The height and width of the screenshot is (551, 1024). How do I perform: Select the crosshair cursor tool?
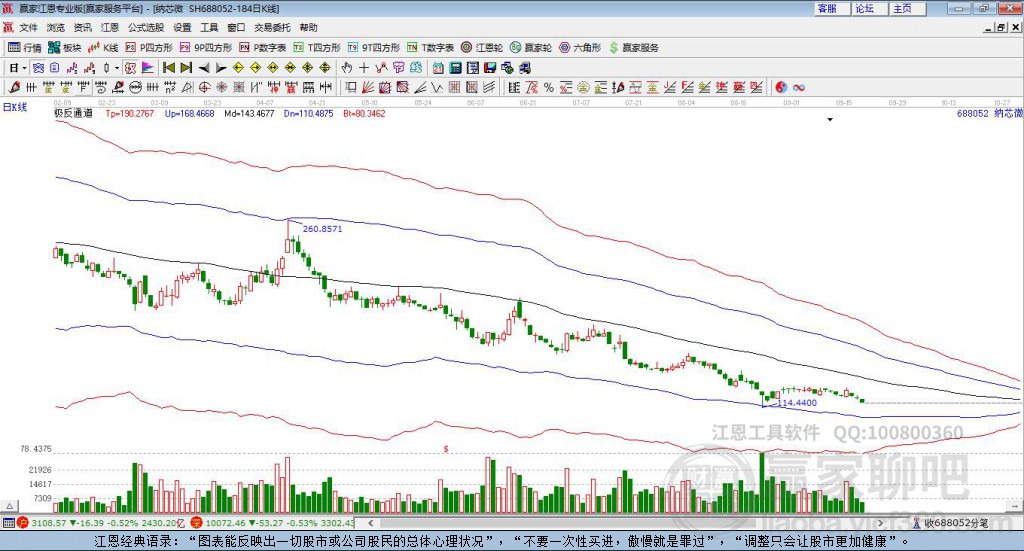pyautogui.click(x=364, y=68)
